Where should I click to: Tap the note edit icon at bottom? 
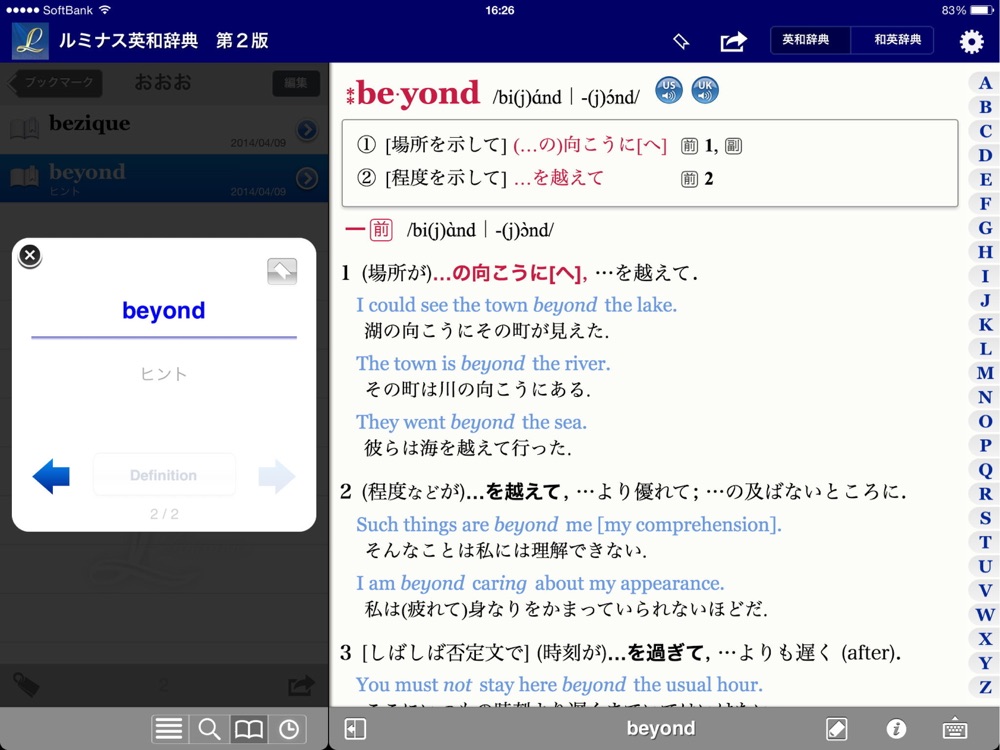point(837,729)
